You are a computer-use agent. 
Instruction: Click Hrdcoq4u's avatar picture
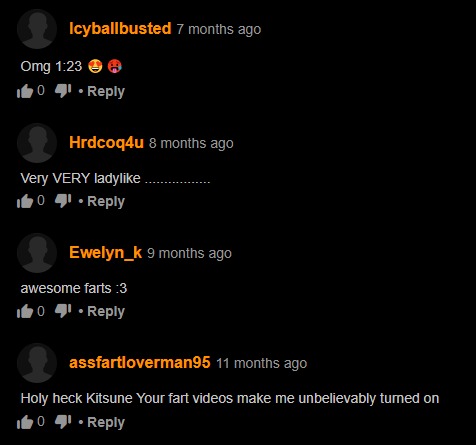(37, 143)
